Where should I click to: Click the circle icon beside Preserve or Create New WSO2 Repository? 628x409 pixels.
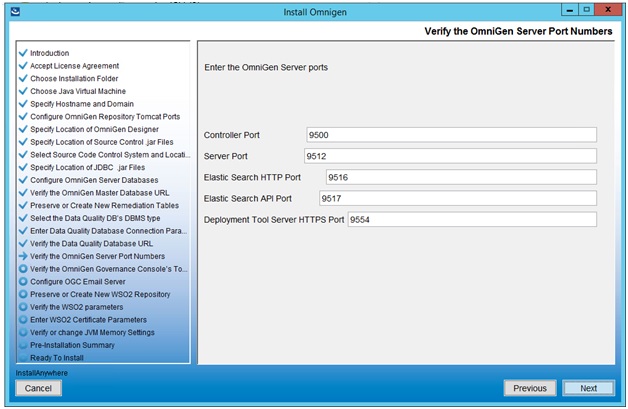[23, 294]
